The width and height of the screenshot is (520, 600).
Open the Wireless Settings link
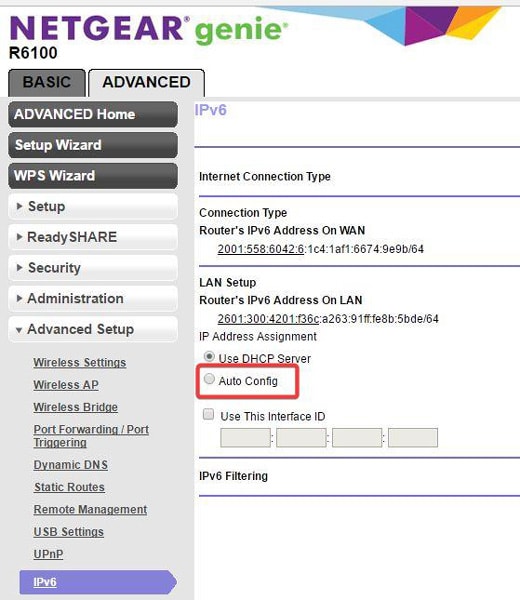point(80,362)
